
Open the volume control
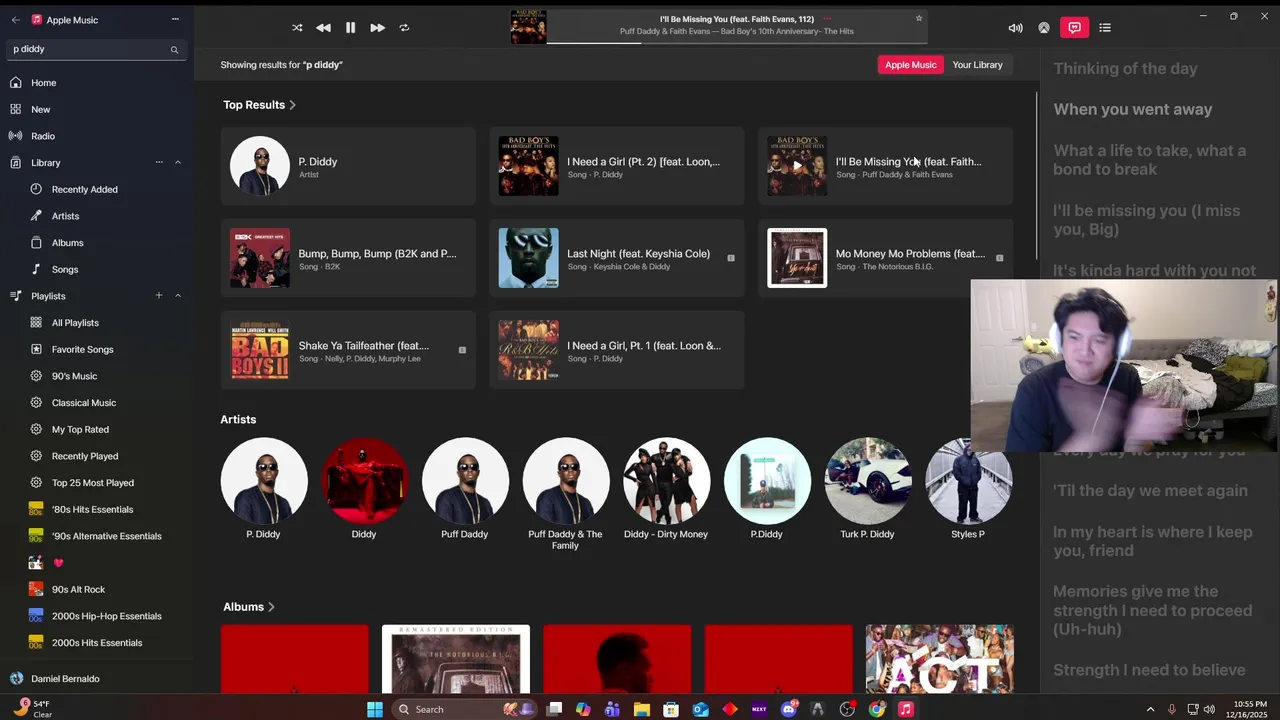[1015, 28]
